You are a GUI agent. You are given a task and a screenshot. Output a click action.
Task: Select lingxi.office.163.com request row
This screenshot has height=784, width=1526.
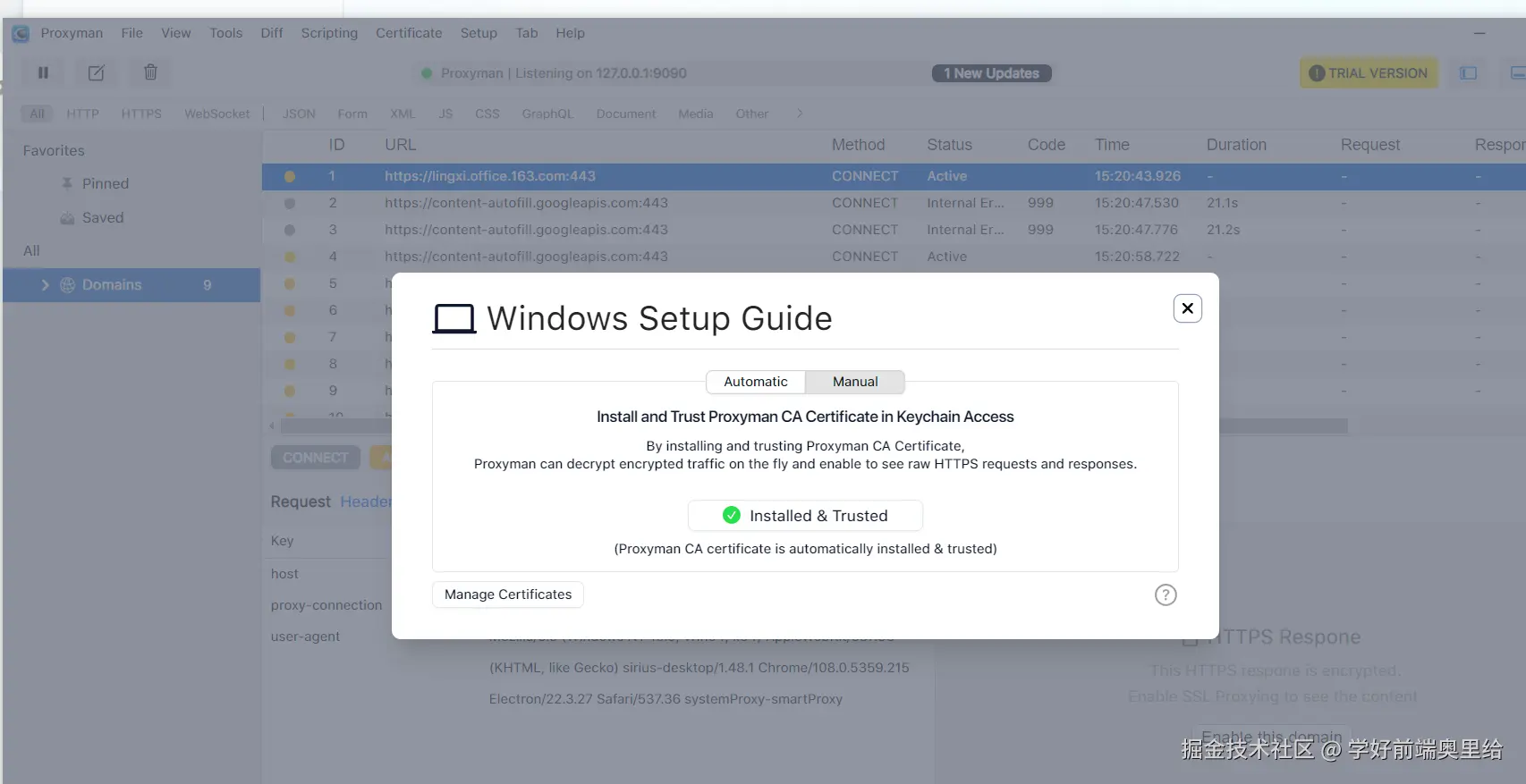[x=894, y=177]
